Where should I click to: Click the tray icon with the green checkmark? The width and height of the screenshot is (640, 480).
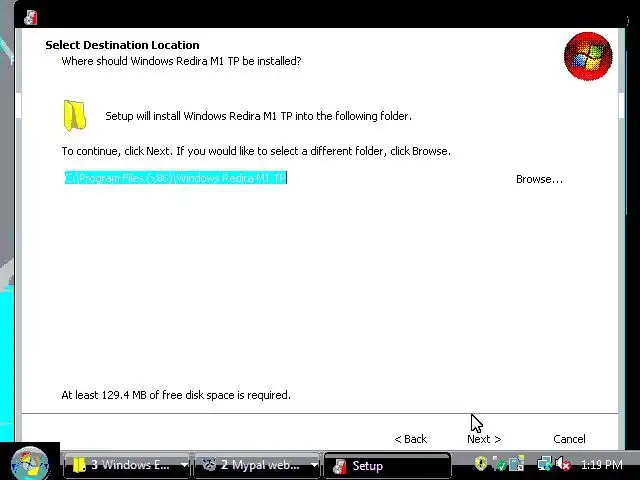click(499, 464)
